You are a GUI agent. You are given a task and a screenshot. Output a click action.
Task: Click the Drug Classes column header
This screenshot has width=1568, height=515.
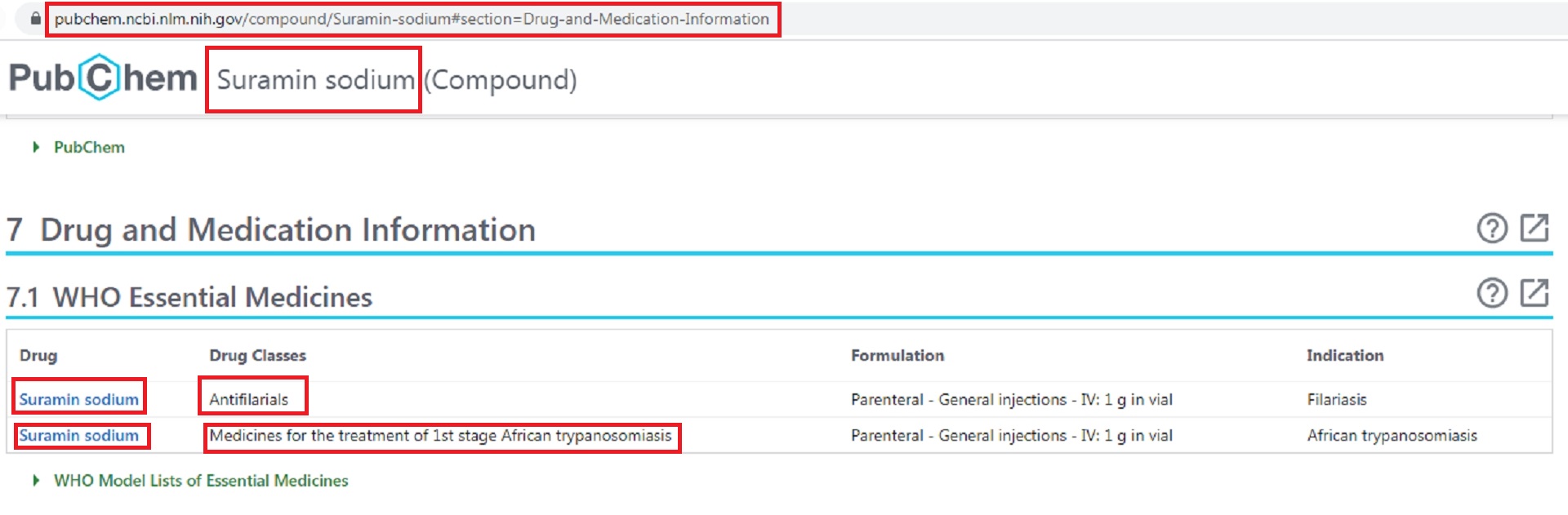(x=257, y=356)
